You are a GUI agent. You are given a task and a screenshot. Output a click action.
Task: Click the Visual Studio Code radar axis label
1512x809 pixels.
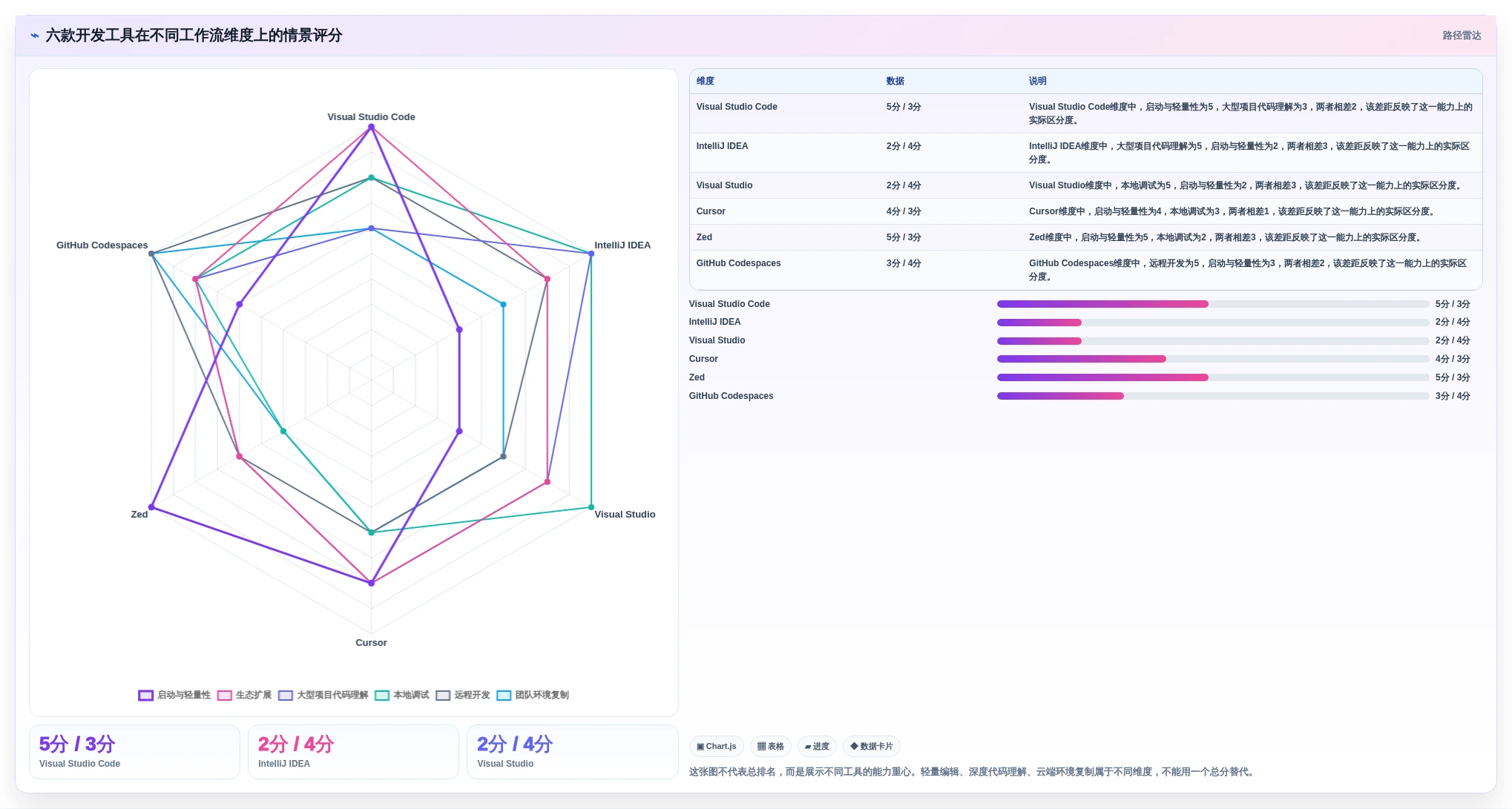point(371,117)
